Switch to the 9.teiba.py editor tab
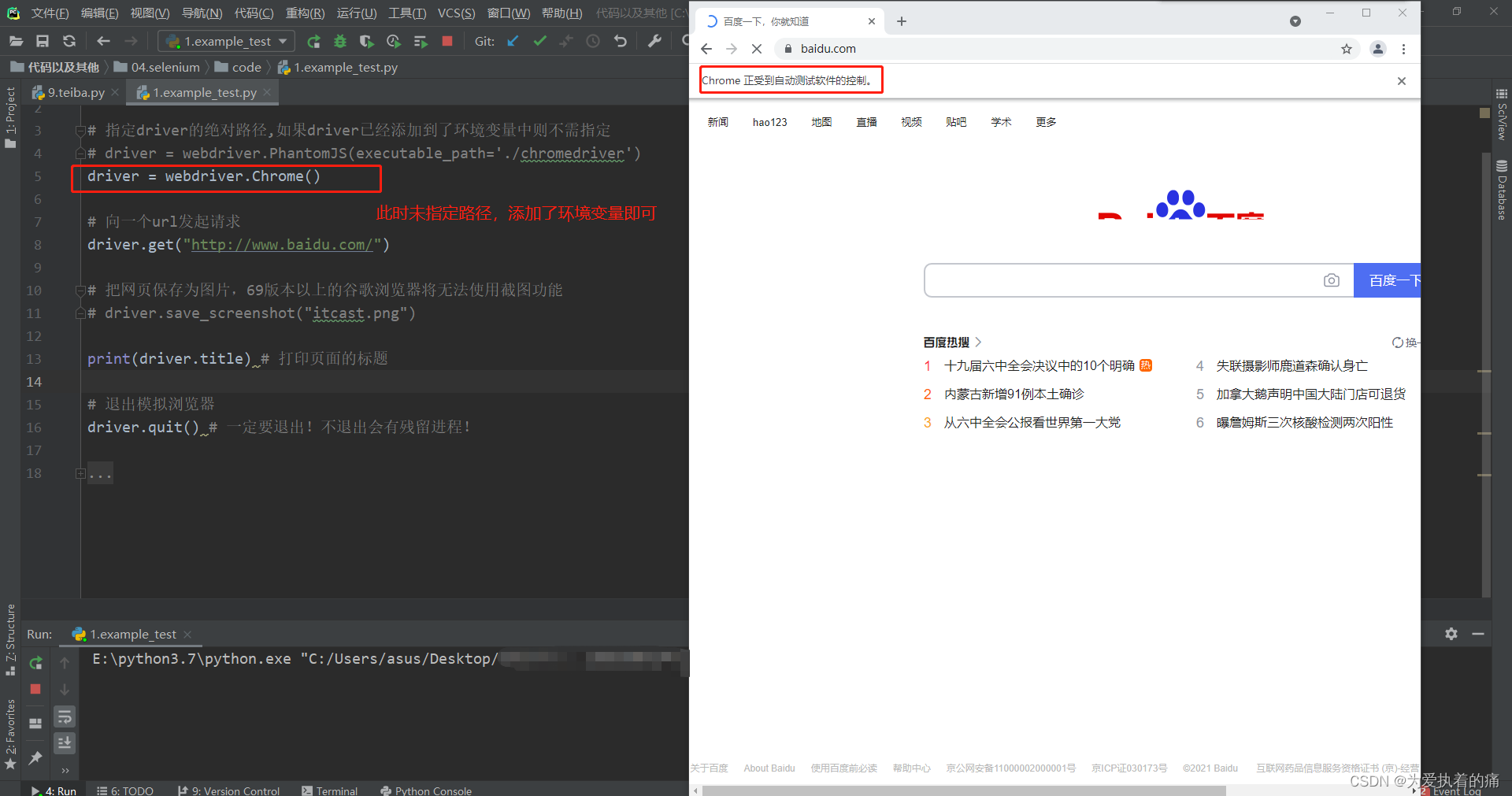 coord(76,92)
